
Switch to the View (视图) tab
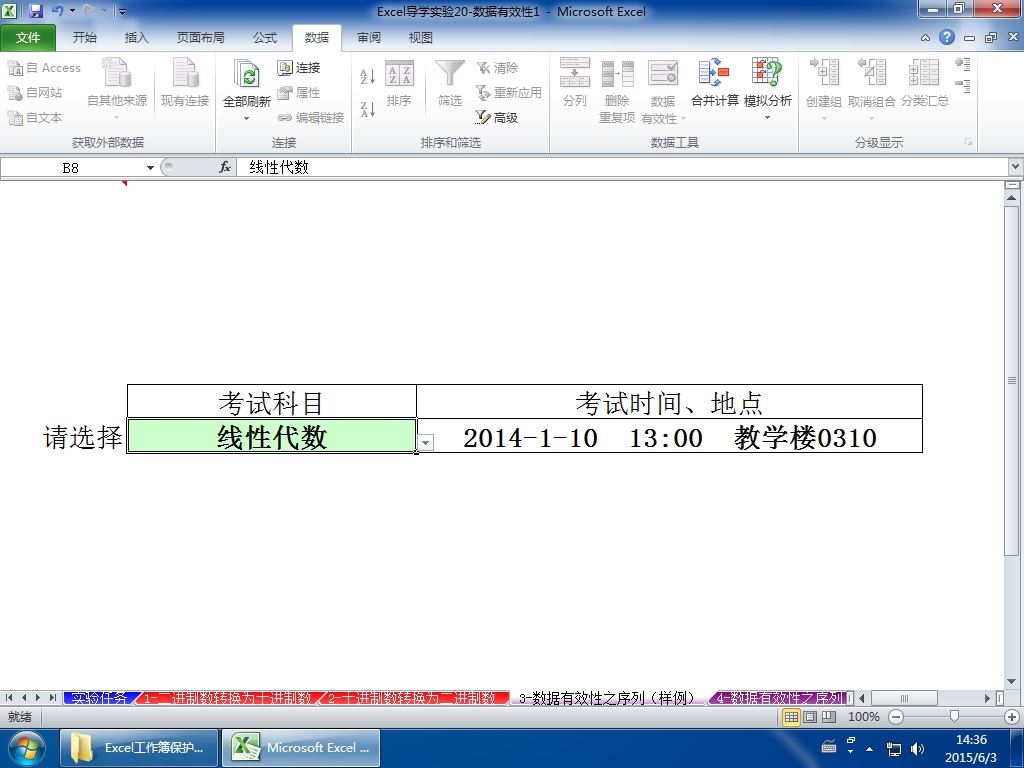421,37
